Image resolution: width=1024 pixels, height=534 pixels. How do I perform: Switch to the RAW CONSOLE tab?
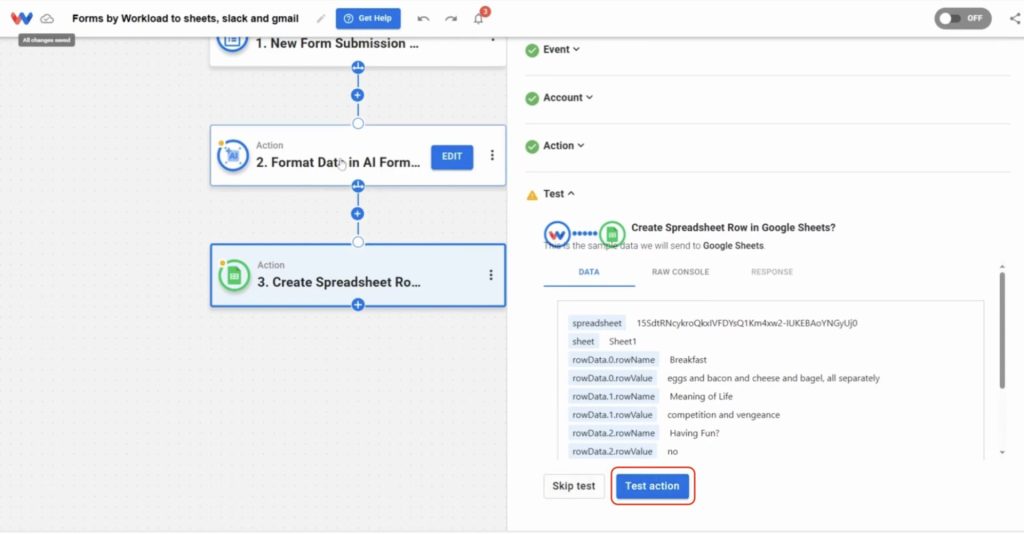click(680, 272)
